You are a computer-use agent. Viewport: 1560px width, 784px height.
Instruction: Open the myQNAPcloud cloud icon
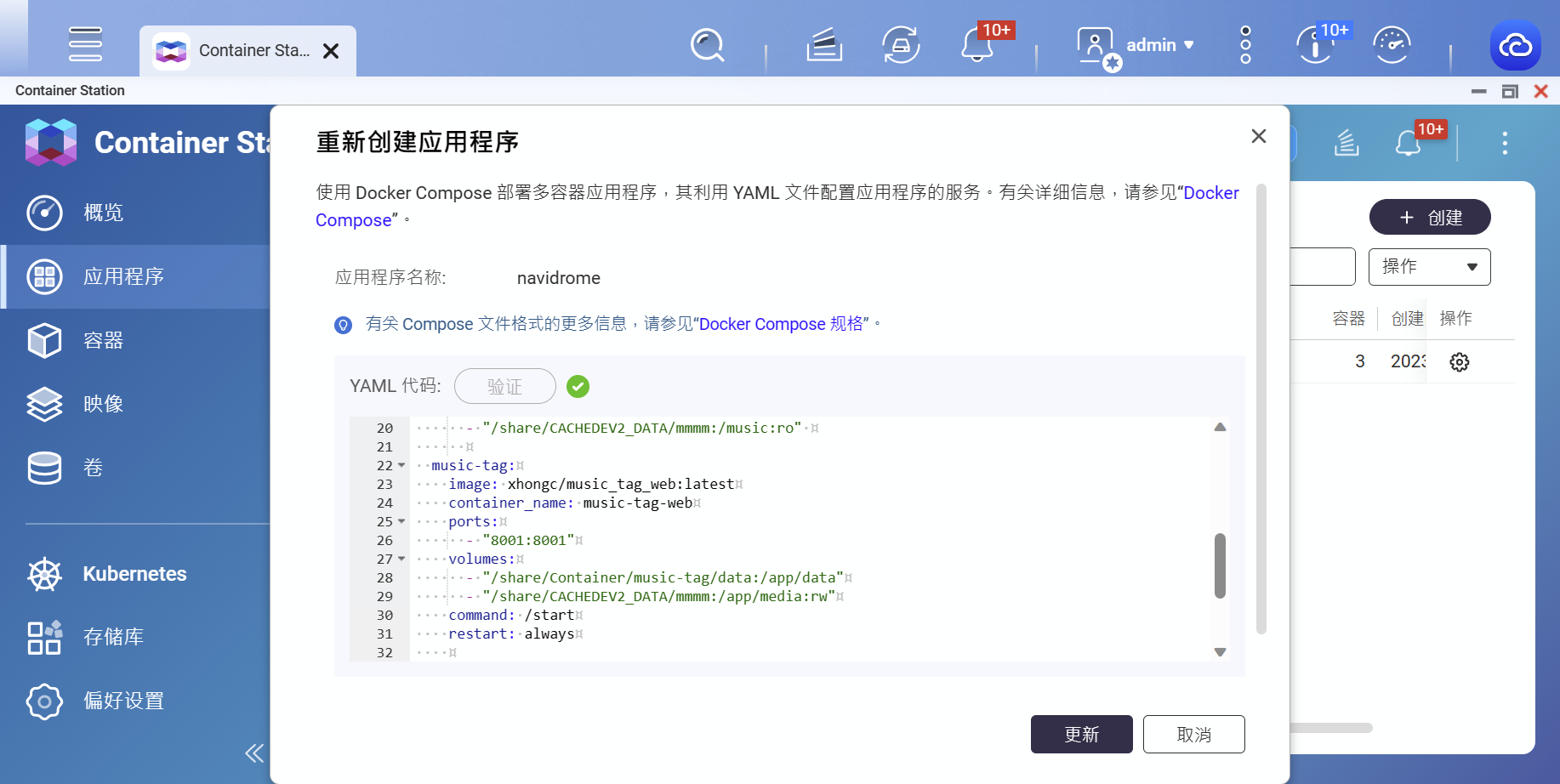[1515, 46]
